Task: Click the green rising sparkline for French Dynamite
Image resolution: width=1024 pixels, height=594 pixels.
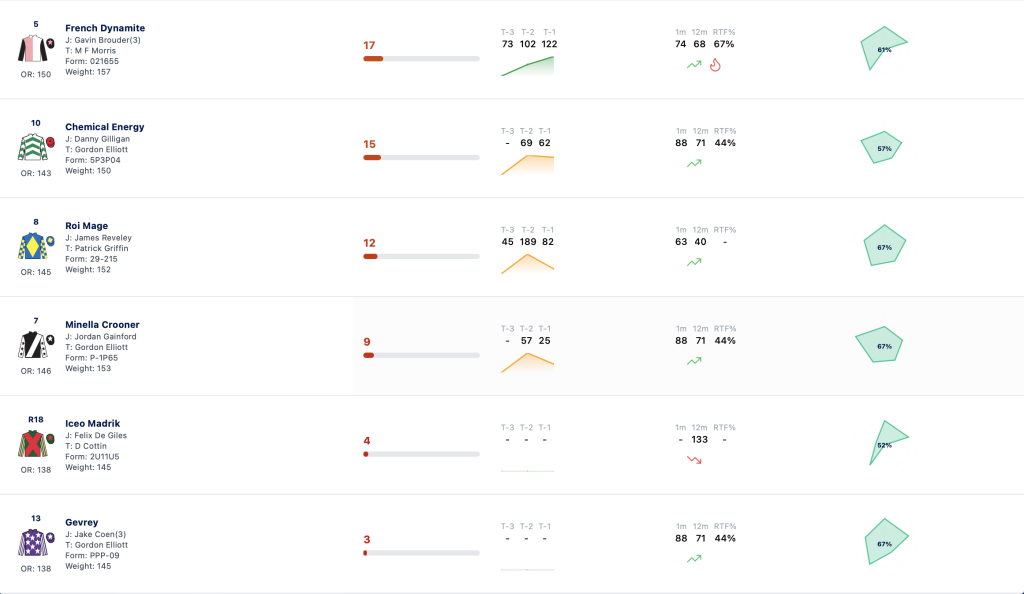Action: tap(527, 66)
